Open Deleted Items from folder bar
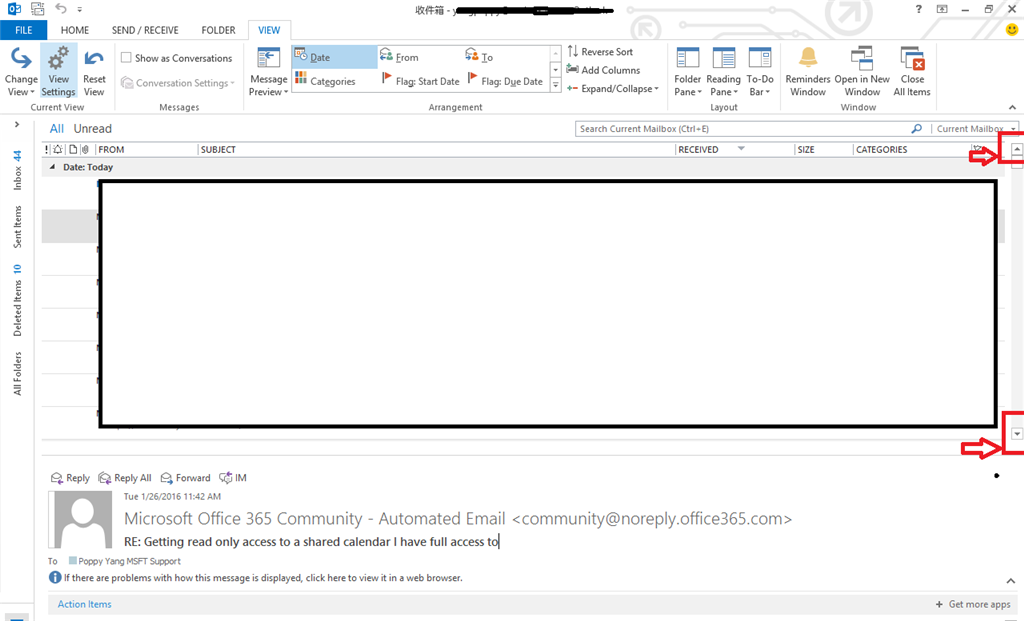 (18, 300)
